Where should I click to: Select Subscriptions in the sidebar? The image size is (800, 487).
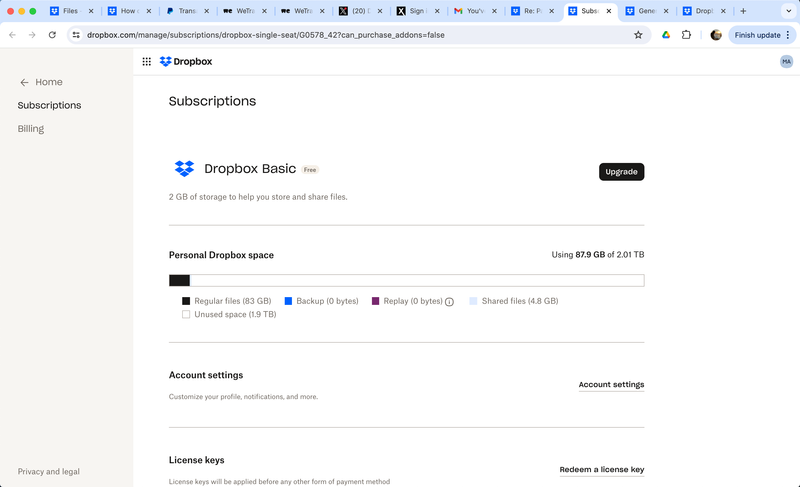tap(49, 106)
